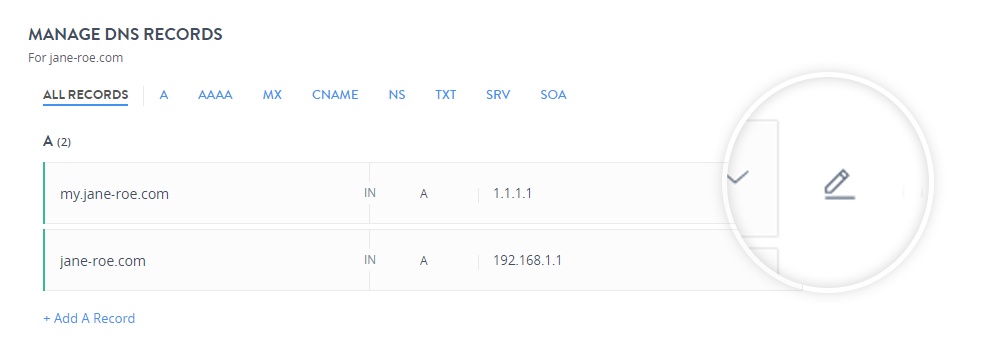Switch to the ALL RECORDS tab
988x364 pixels.
point(86,95)
